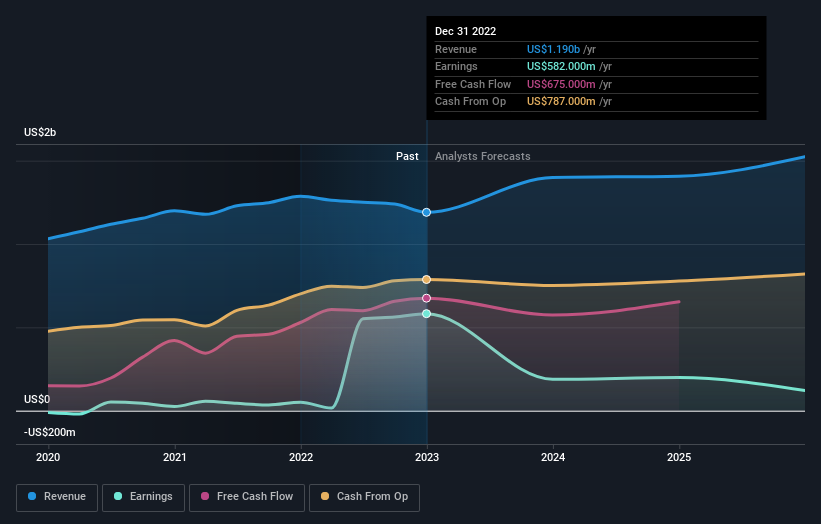821x524 pixels.
Task: Click the 2024 x-axis label
Action: [x=553, y=457]
